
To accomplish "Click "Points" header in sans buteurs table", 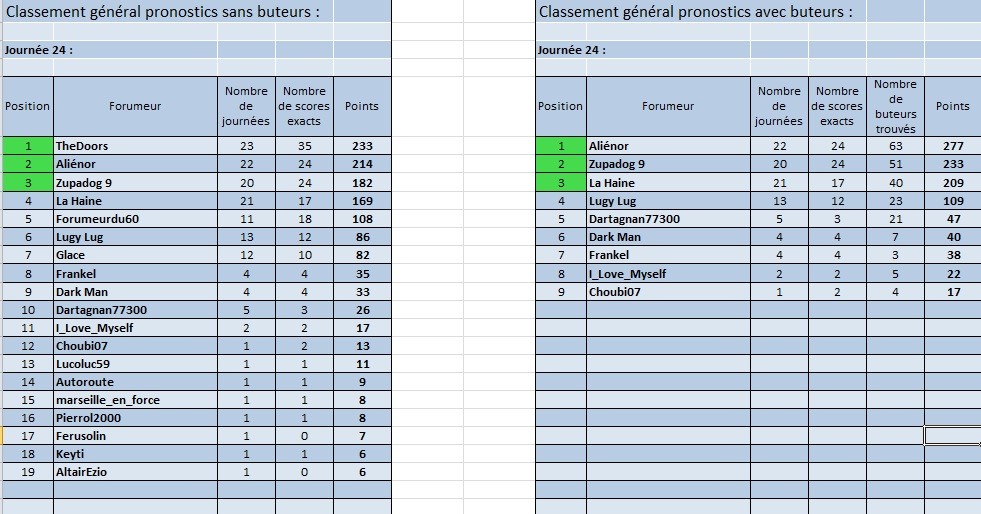I will (x=361, y=106).
